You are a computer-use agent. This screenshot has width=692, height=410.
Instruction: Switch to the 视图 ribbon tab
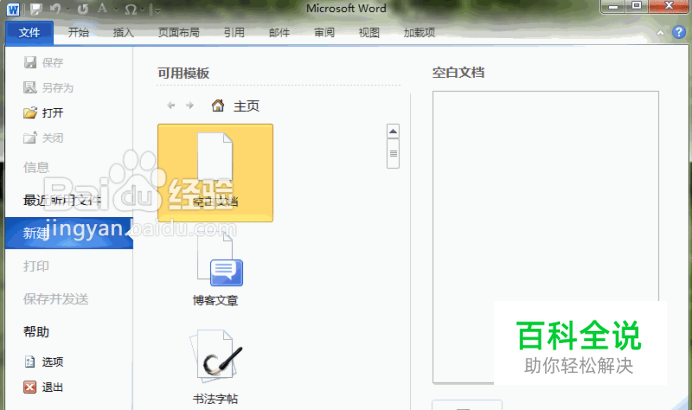pyautogui.click(x=369, y=33)
